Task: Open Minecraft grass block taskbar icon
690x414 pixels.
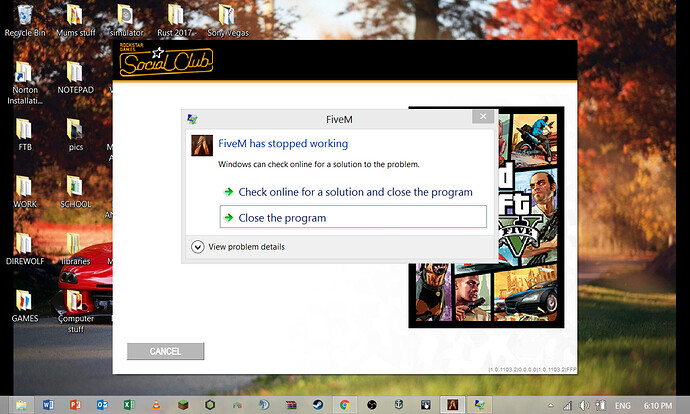Action: pos(183,405)
